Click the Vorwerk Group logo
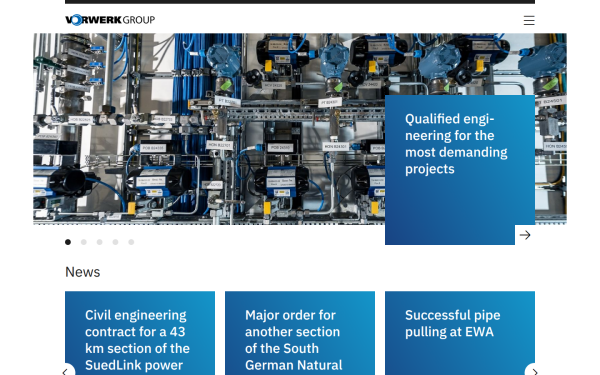Image resolution: width=600 pixels, height=375 pixels. point(110,20)
